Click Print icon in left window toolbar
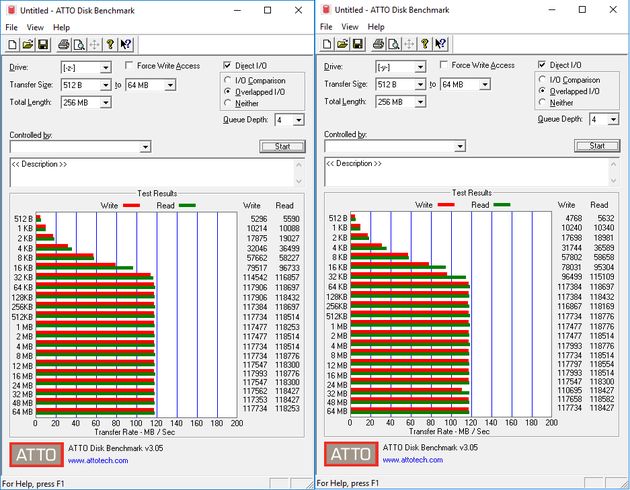 click(64, 44)
